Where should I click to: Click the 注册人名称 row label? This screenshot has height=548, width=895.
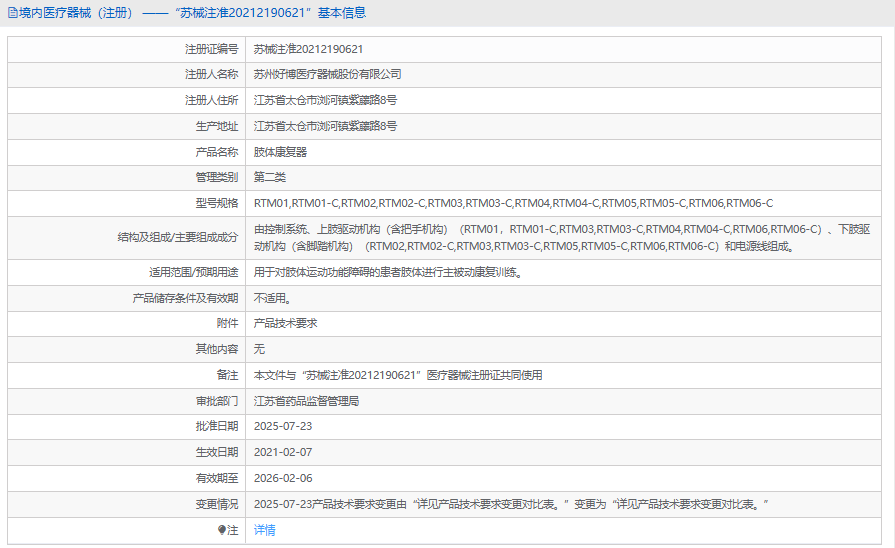point(211,74)
